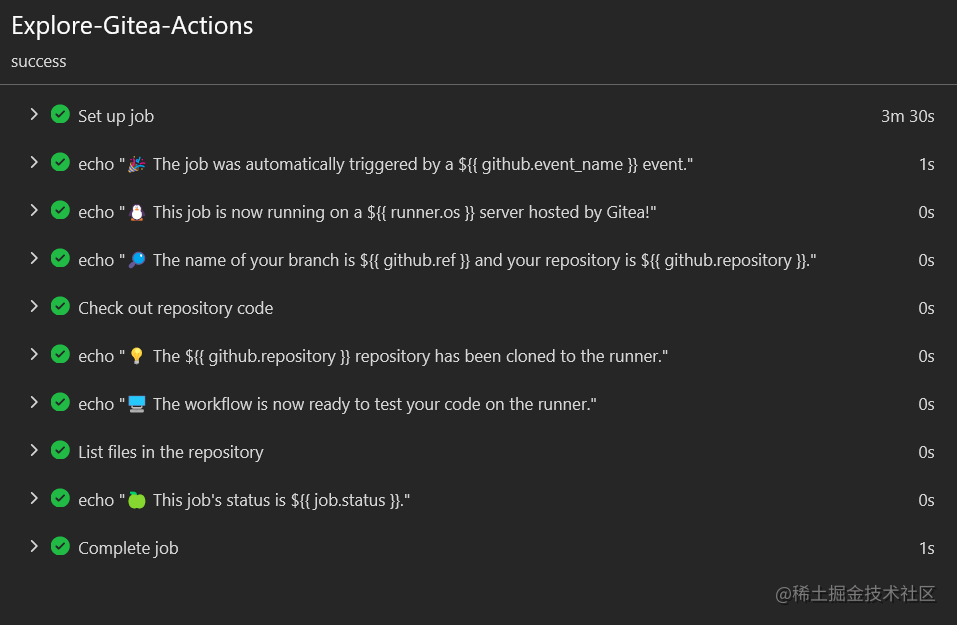Click the computer emoji in workflow ready step

pos(137,403)
